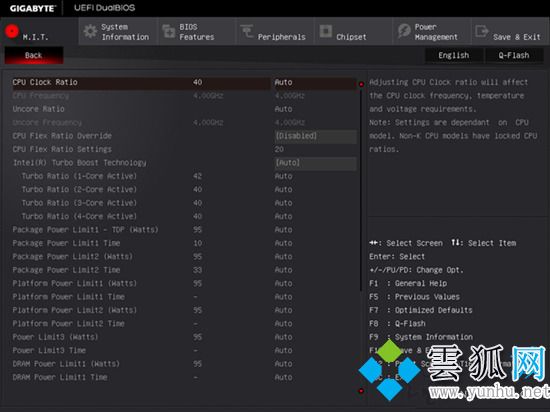The width and height of the screenshot is (550, 412).
Task: Click the Power Limit3 (Watts) label
Action: click(55, 337)
